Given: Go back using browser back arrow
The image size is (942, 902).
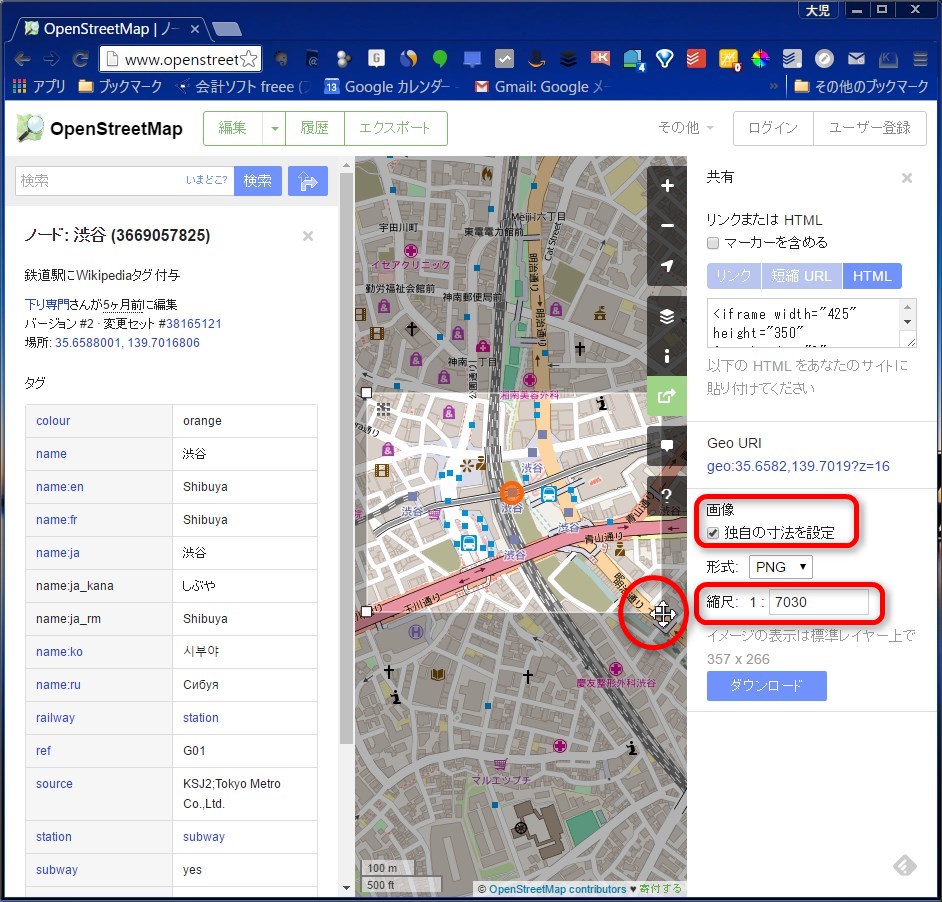Looking at the screenshot, I should pyautogui.click(x=22, y=59).
